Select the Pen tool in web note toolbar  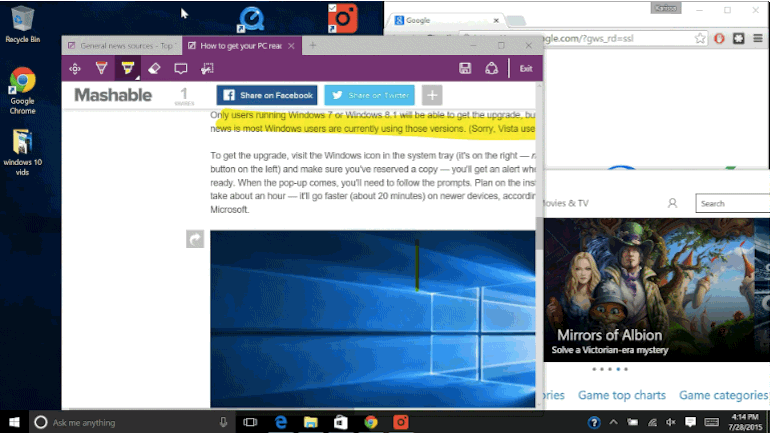101,68
